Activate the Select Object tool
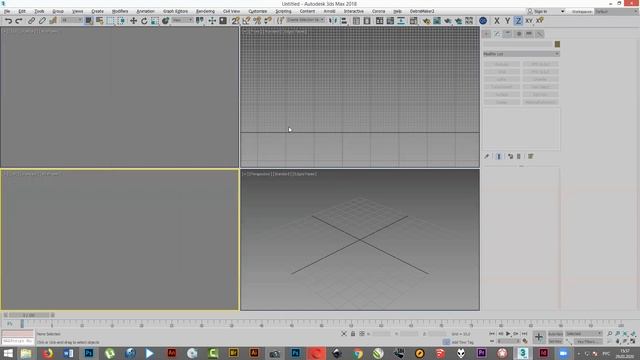The image size is (640, 360). (89, 20)
